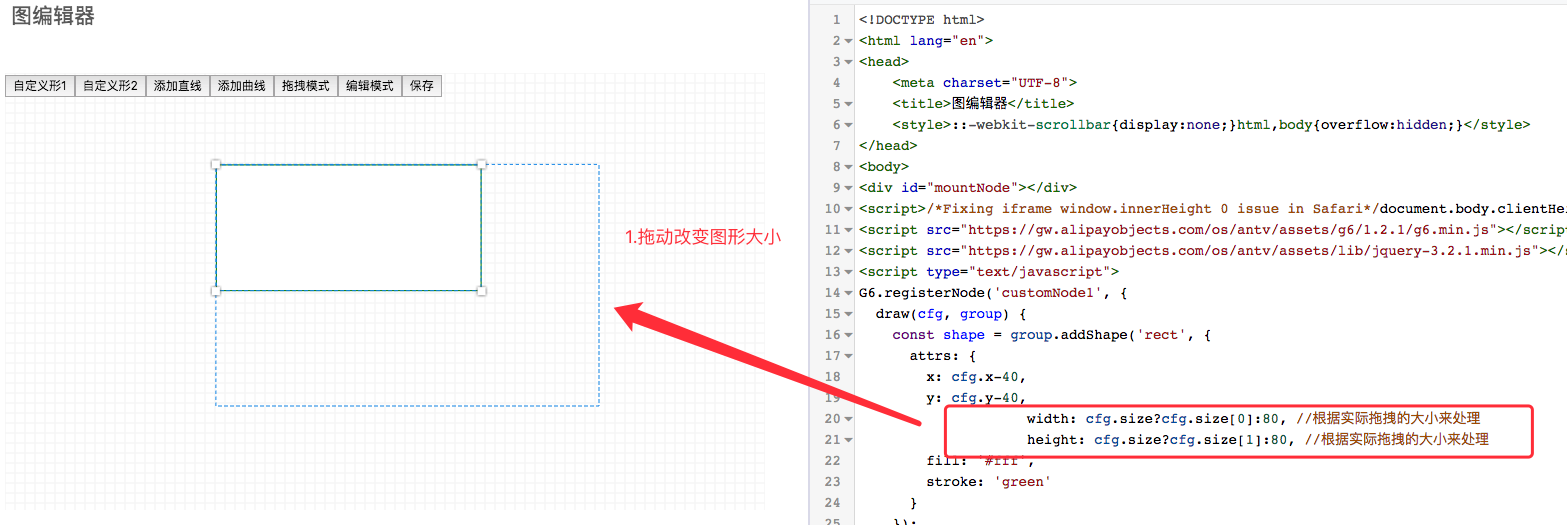Collapse the <html lang="en"> block at line 2

click(x=847, y=41)
